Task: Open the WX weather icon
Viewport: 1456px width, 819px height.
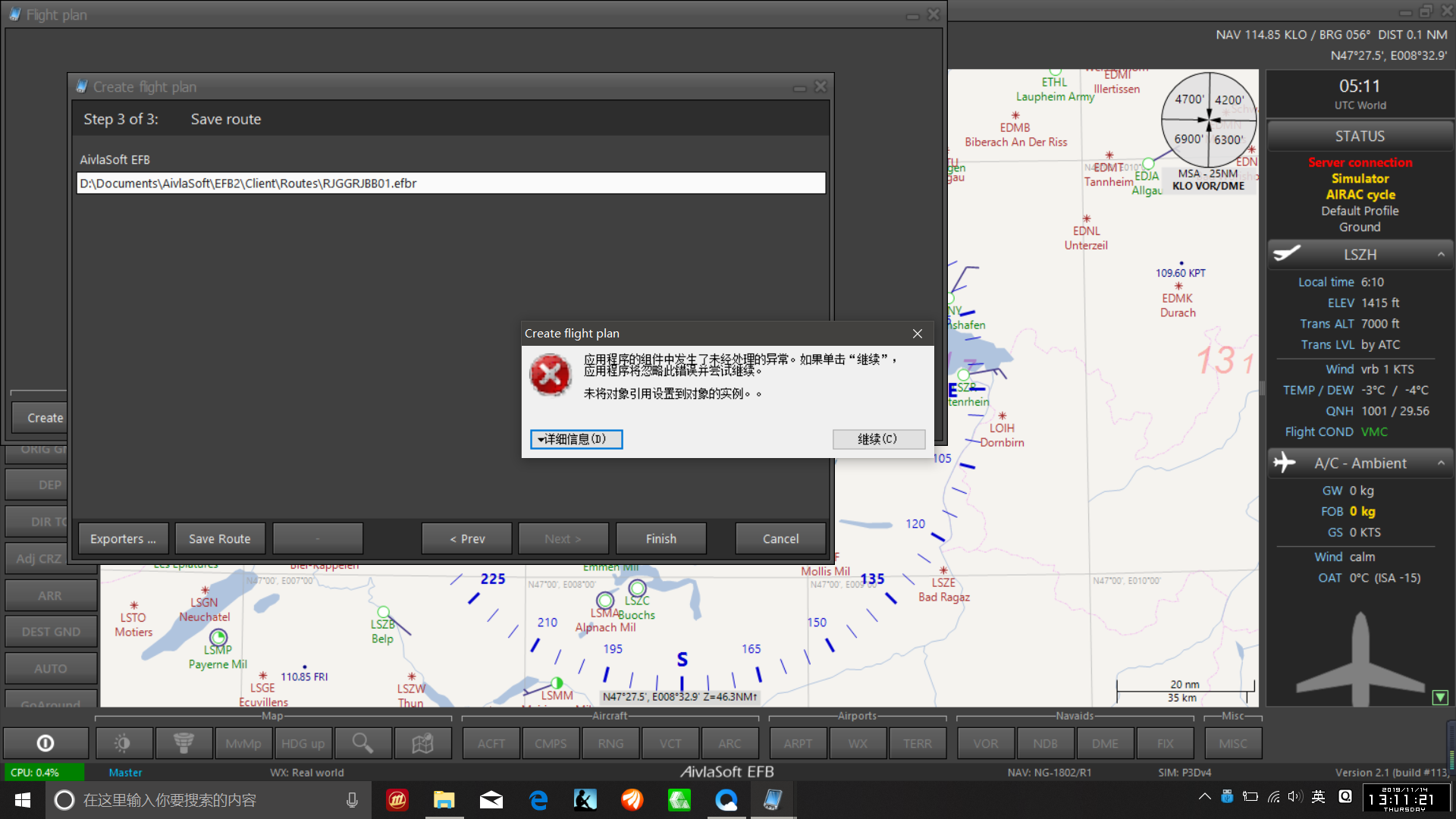Action: pyautogui.click(x=858, y=742)
